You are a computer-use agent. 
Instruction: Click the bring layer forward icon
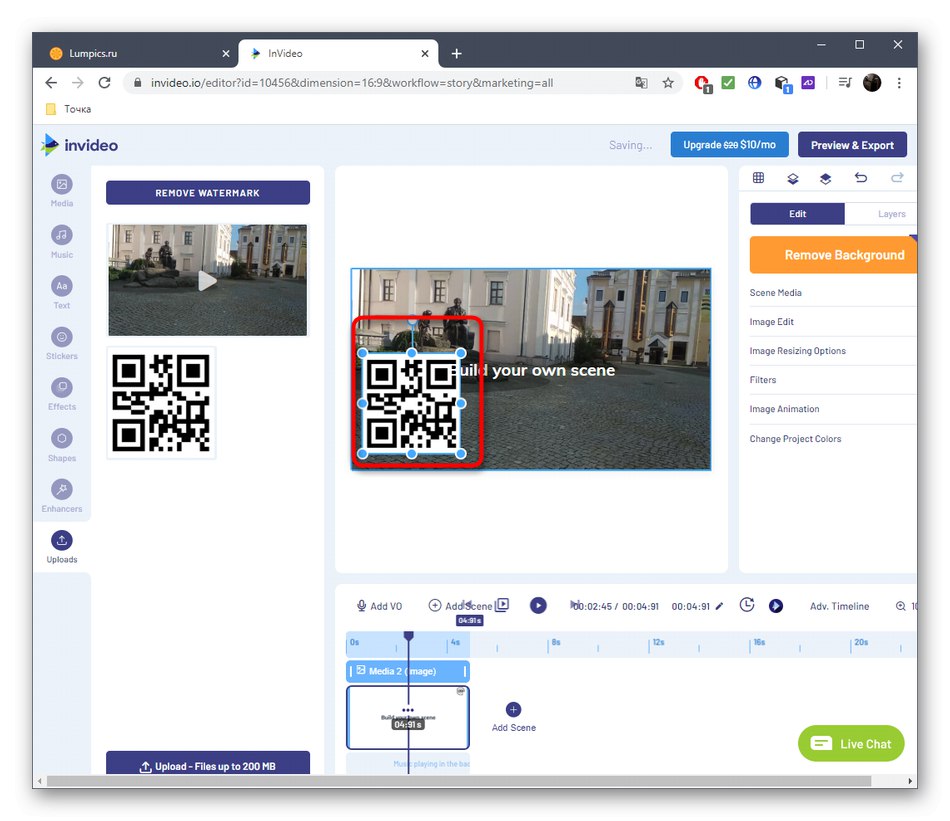pos(825,178)
